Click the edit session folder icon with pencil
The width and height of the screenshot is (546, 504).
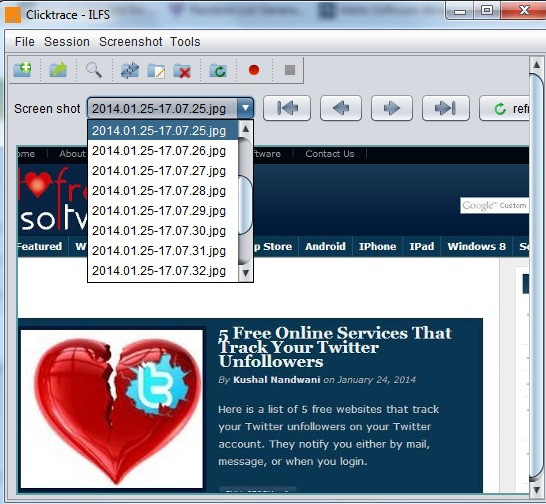point(156,71)
